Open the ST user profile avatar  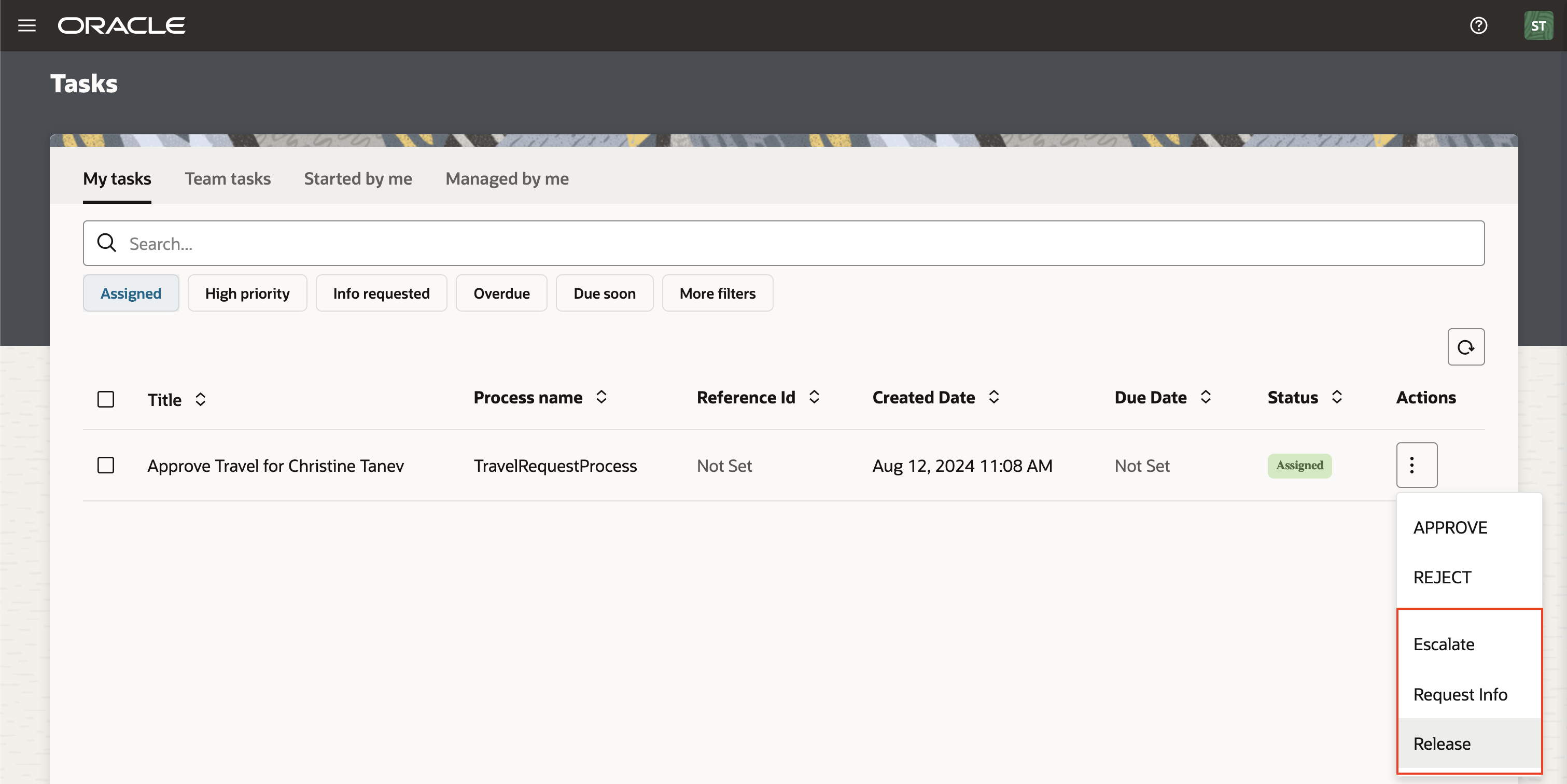[1538, 25]
